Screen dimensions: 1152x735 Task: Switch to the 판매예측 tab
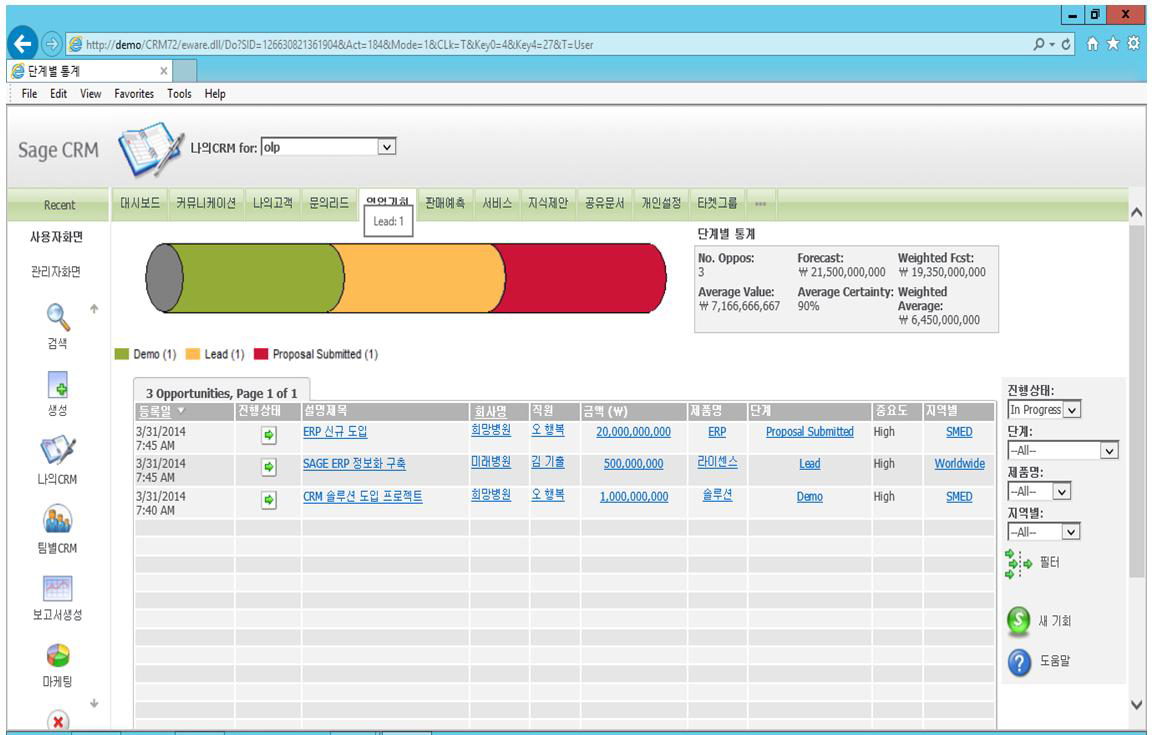(445, 203)
